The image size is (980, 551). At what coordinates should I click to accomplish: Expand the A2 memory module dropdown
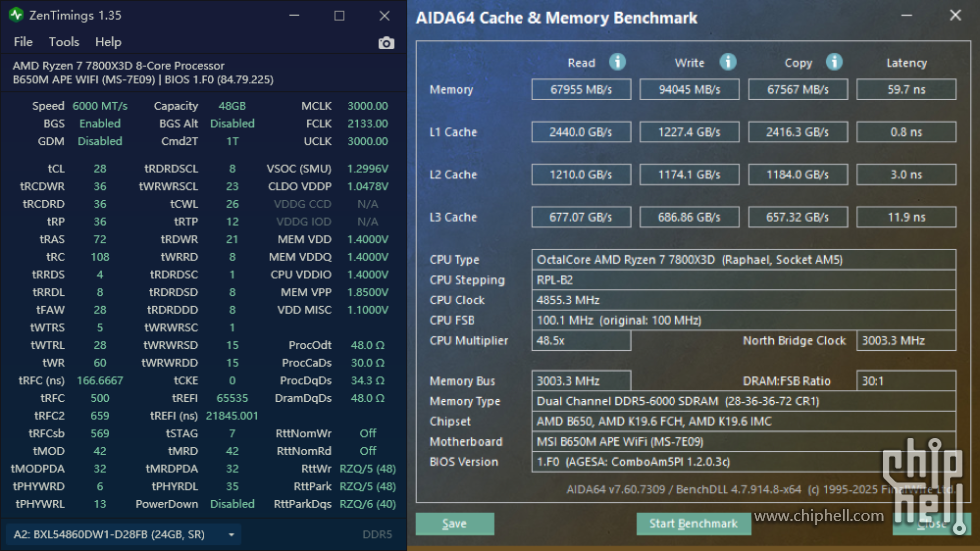pyautogui.click(x=124, y=534)
